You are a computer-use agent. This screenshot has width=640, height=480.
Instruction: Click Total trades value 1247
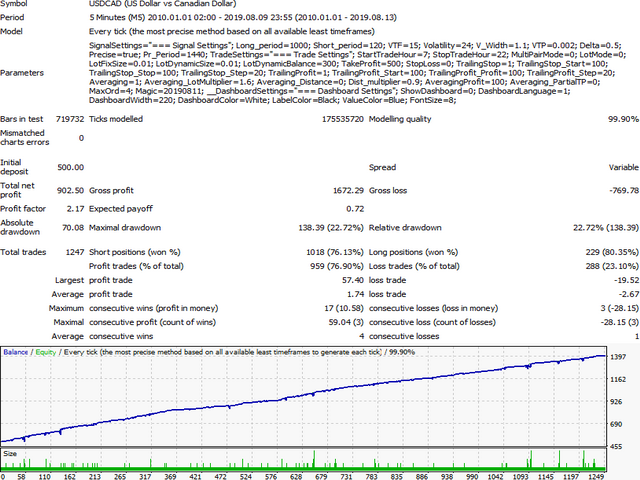(x=75, y=252)
